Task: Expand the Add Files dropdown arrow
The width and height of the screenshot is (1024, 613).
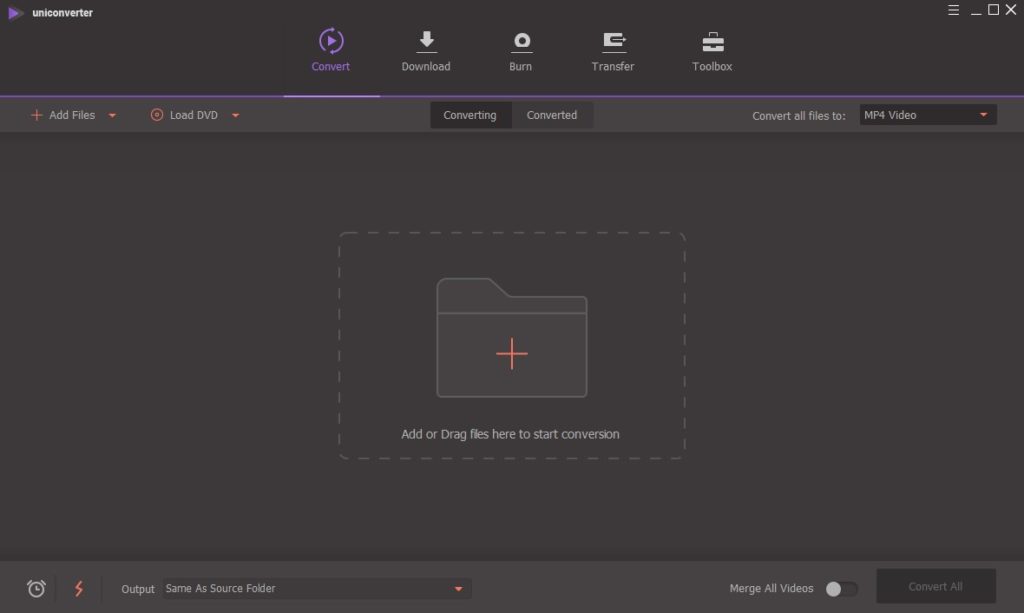Action: click(112, 116)
